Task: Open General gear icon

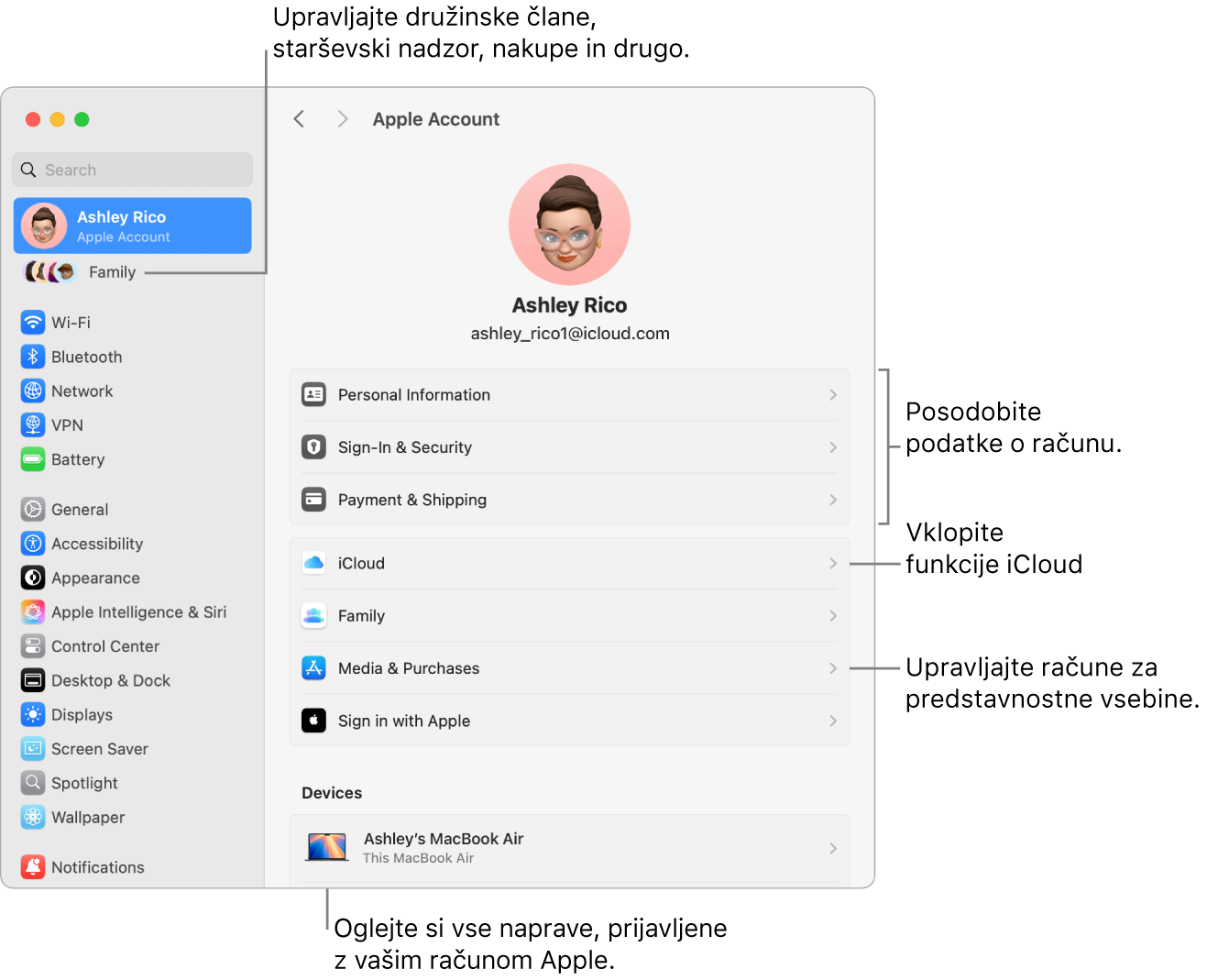Action: 33,510
